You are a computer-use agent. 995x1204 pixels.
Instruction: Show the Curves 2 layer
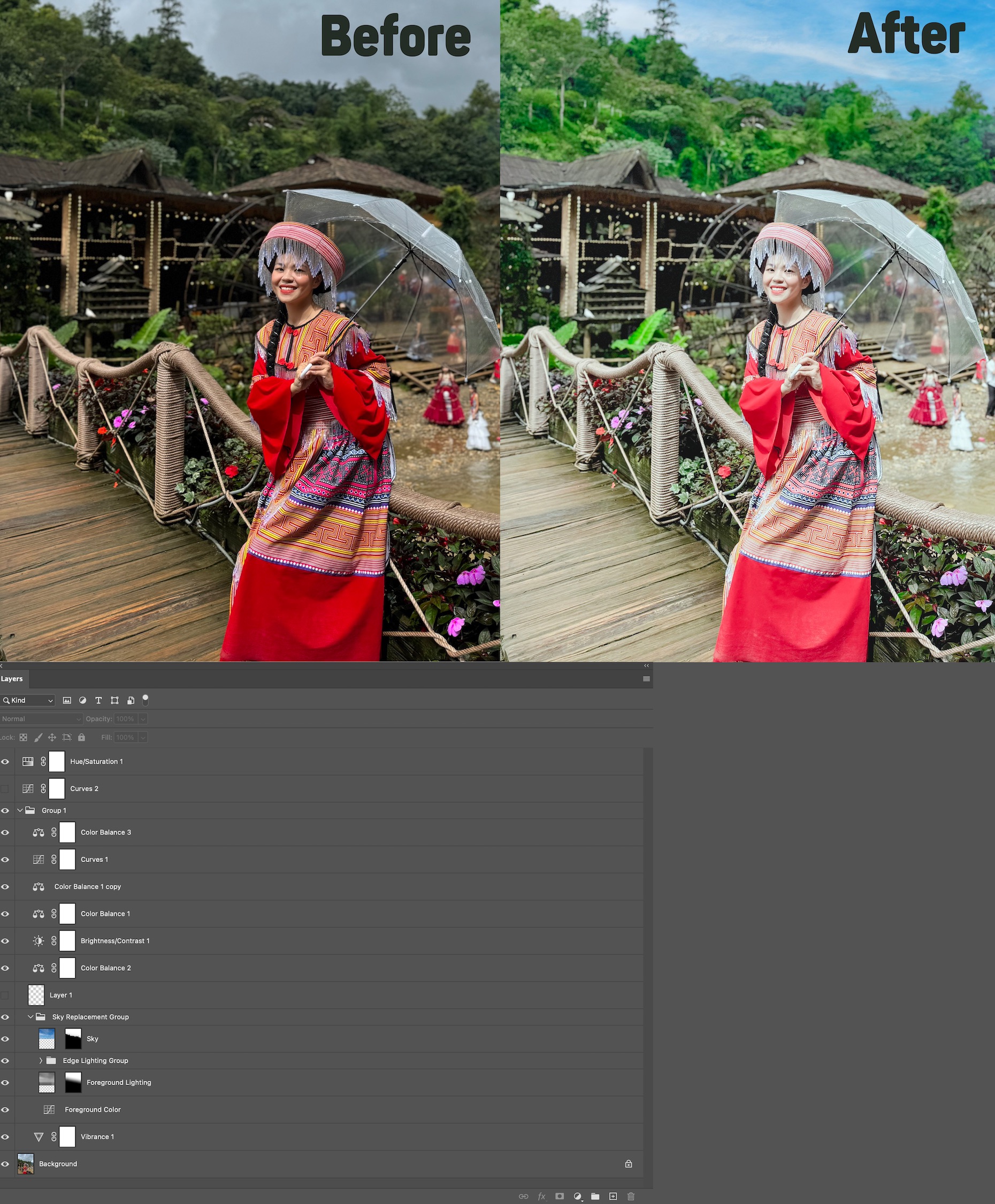point(5,789)
